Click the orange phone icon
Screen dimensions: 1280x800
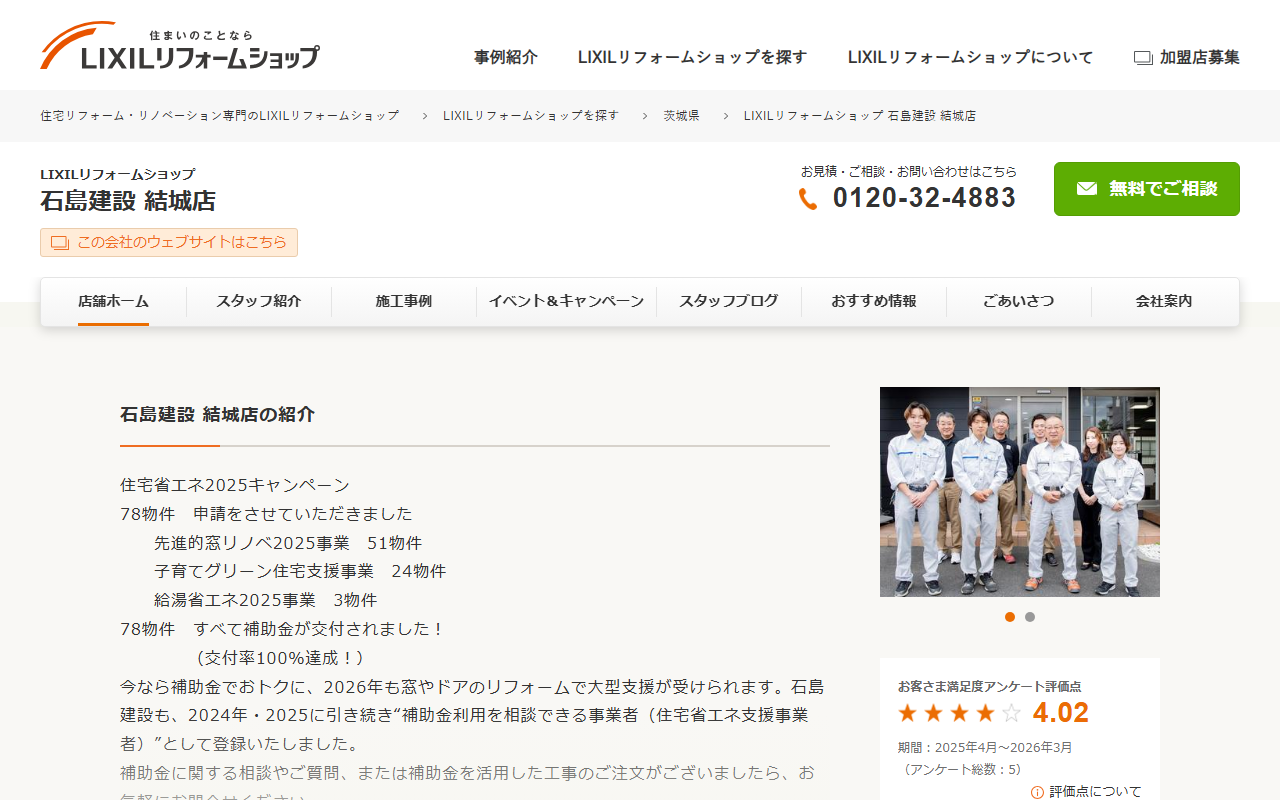(808, 199)
